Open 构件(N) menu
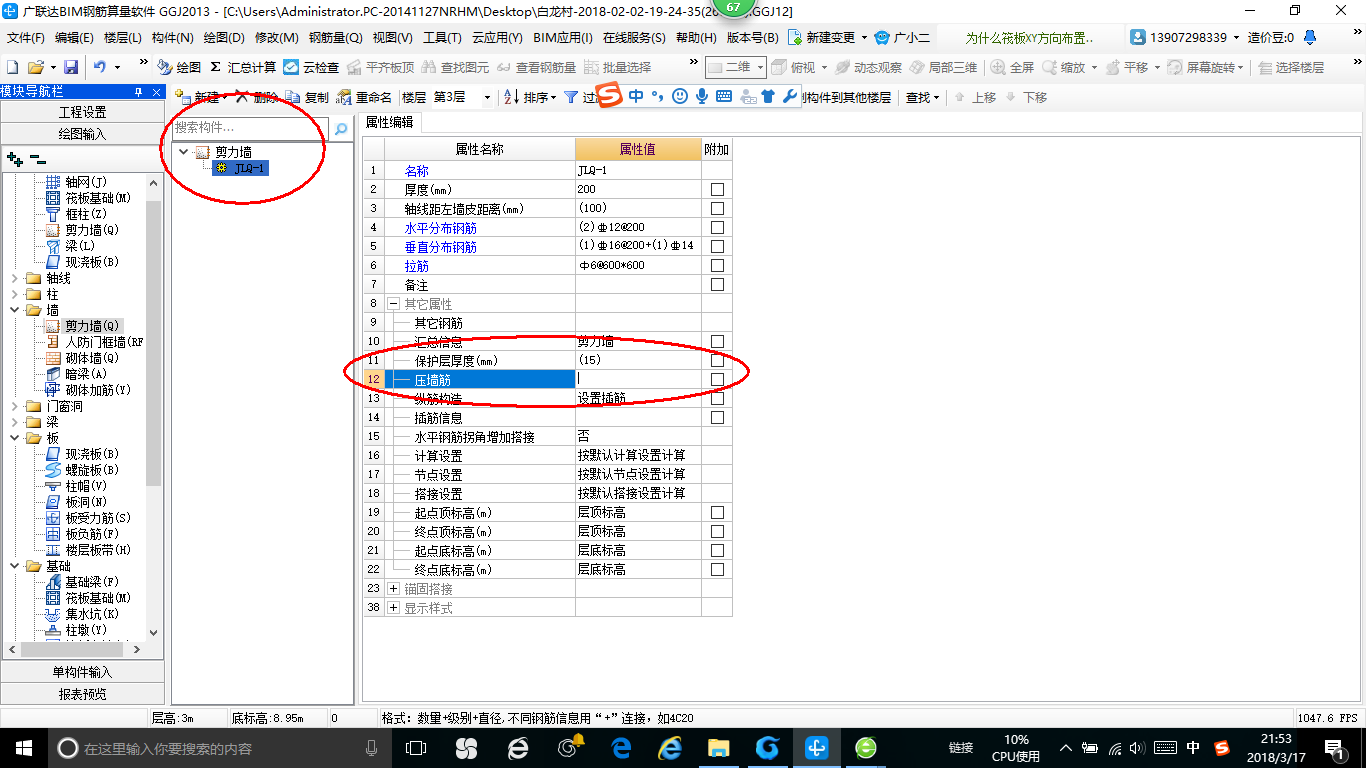Image resolution: width=1366 pixels, height=768 pixels. (x=172, y=37)
